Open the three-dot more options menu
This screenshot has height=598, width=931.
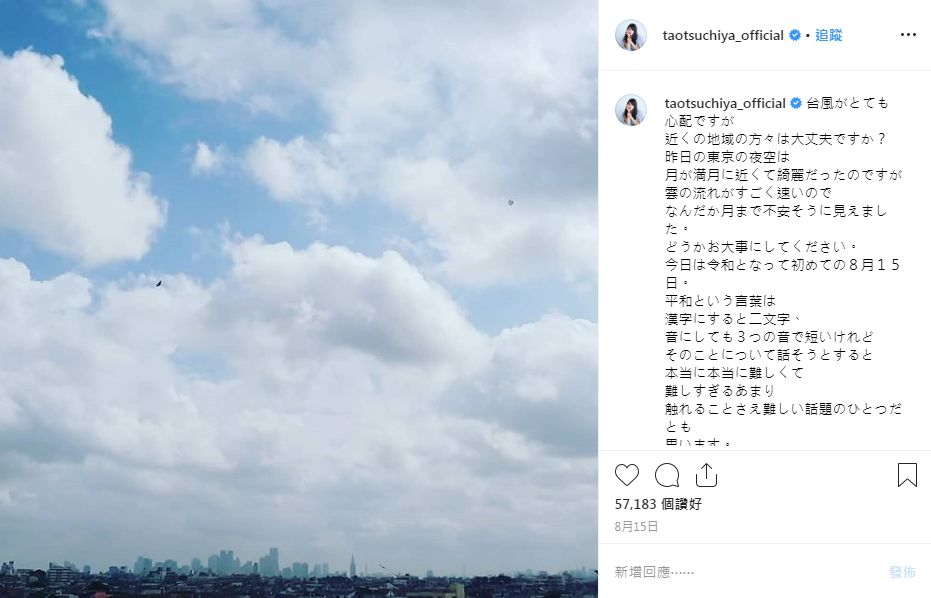coord(908,35)
